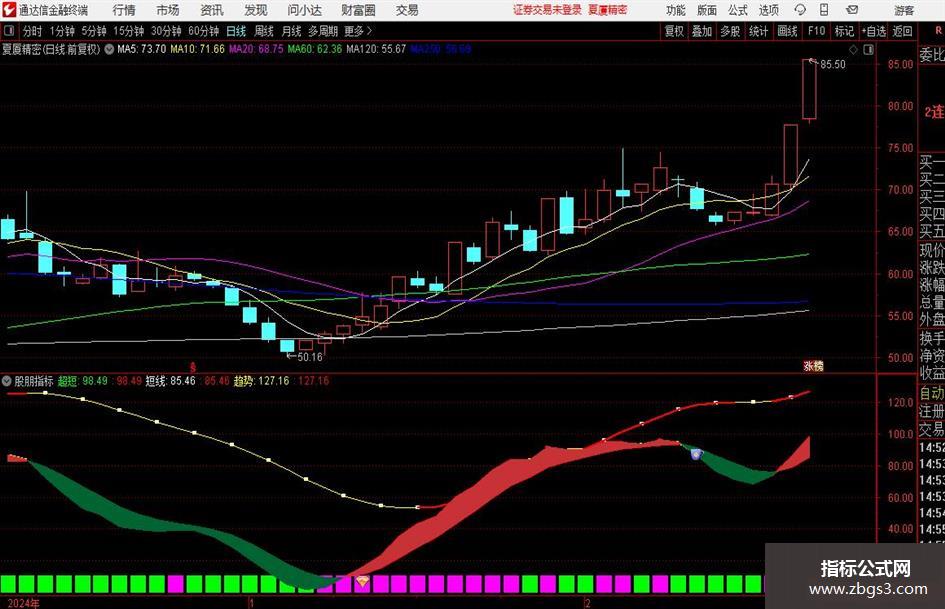The width and height of the screenshot is (945, 609).
Task: Click the 标记 mark button
Action: (x=844, y=31)
